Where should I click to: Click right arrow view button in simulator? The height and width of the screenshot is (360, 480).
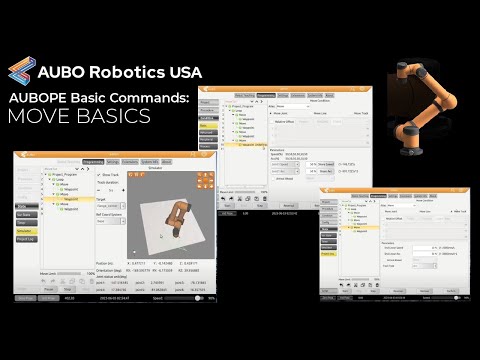pos(211,181)
